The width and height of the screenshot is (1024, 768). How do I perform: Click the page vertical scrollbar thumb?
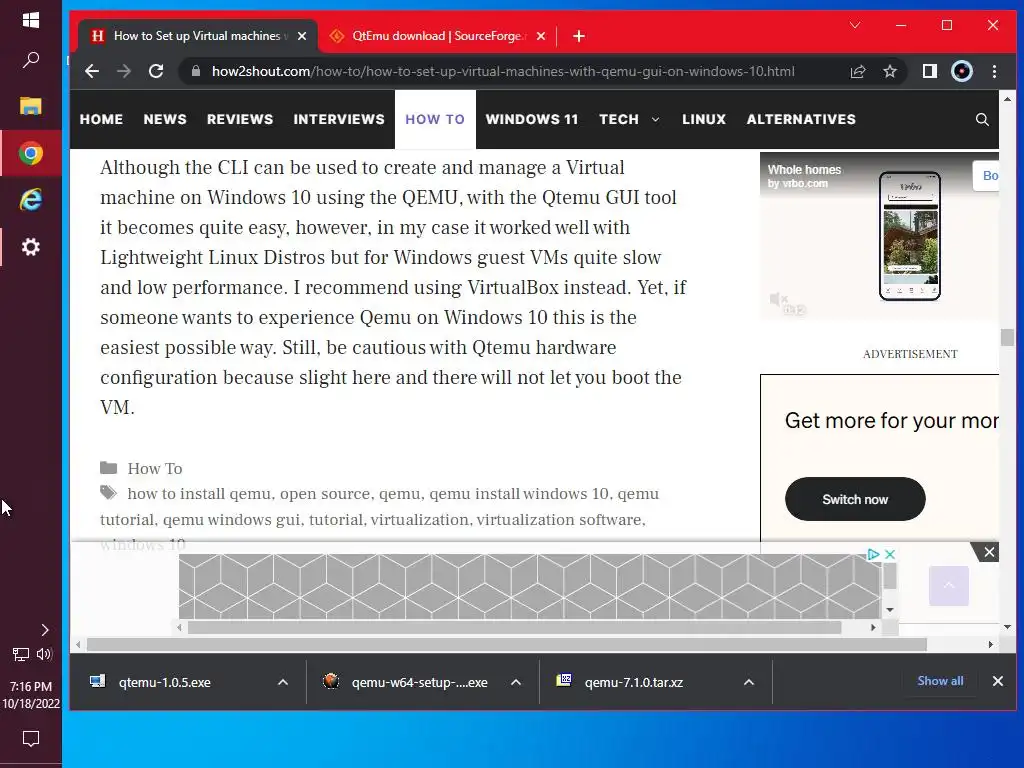(x=1007, y=338)
